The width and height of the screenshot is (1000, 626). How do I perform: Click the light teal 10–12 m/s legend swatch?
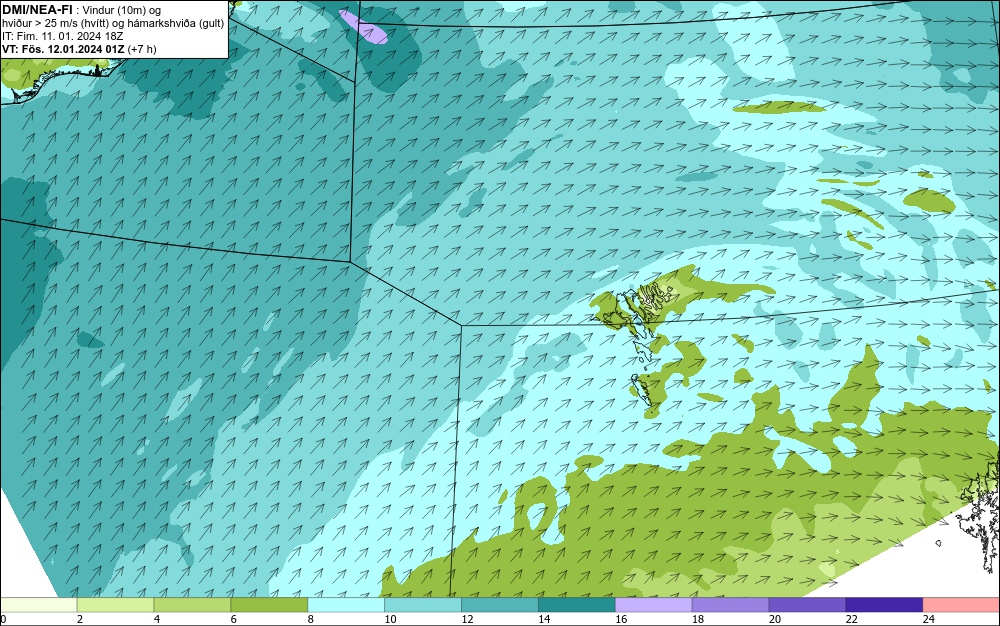point(423,604)
